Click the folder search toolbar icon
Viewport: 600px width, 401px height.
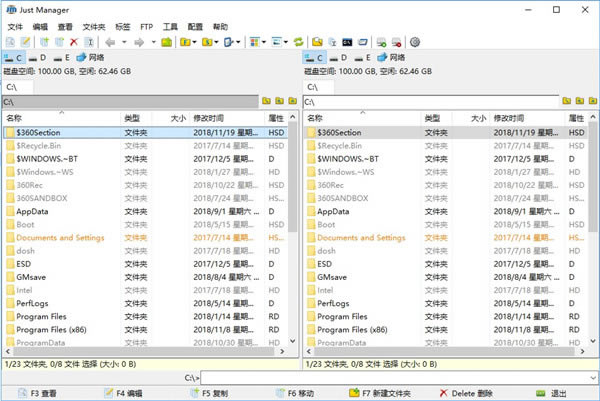pyautogui.click(x=317, y=42)
